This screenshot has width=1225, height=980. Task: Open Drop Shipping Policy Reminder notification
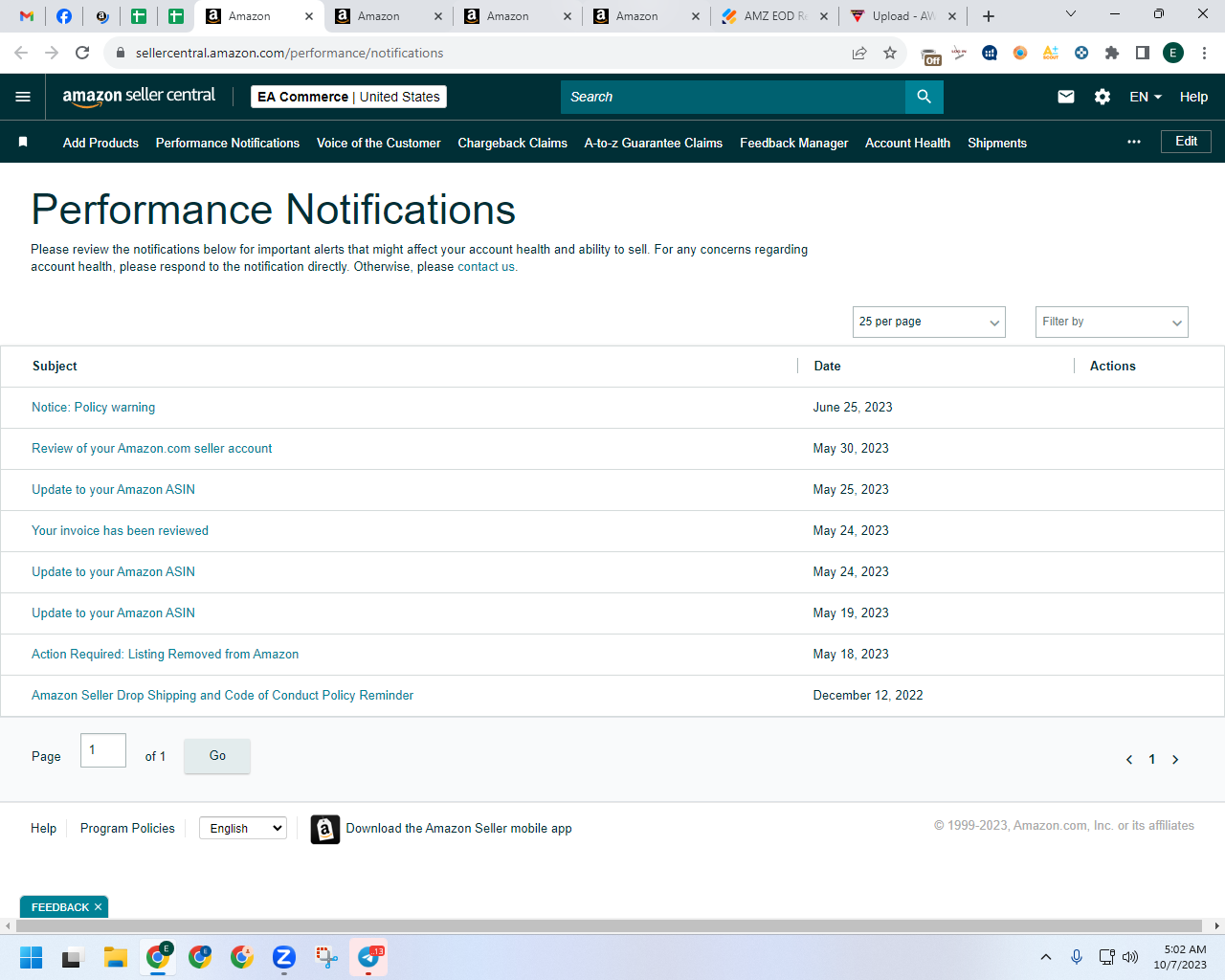pyautogui.click(x=222, y=696)
